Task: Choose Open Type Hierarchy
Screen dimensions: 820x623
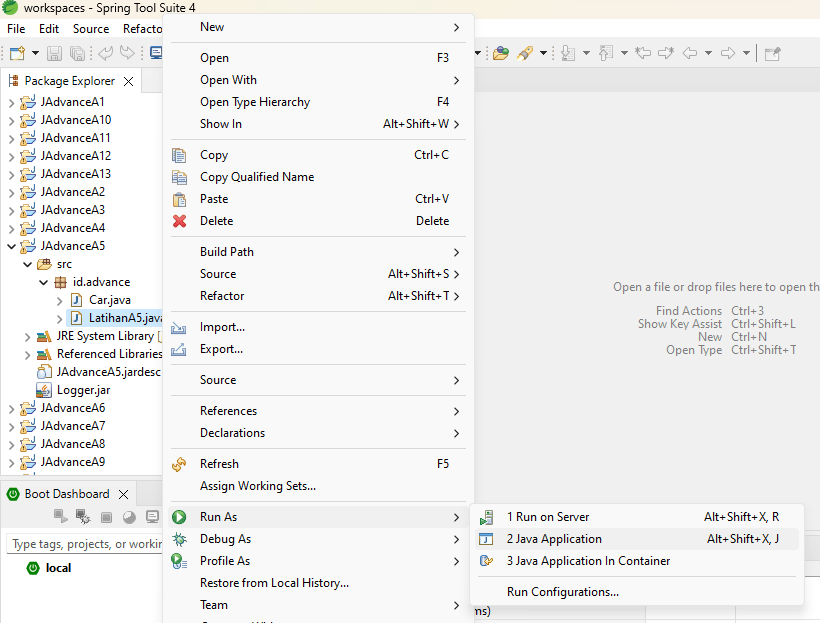Action: click(x=318, y=102)
